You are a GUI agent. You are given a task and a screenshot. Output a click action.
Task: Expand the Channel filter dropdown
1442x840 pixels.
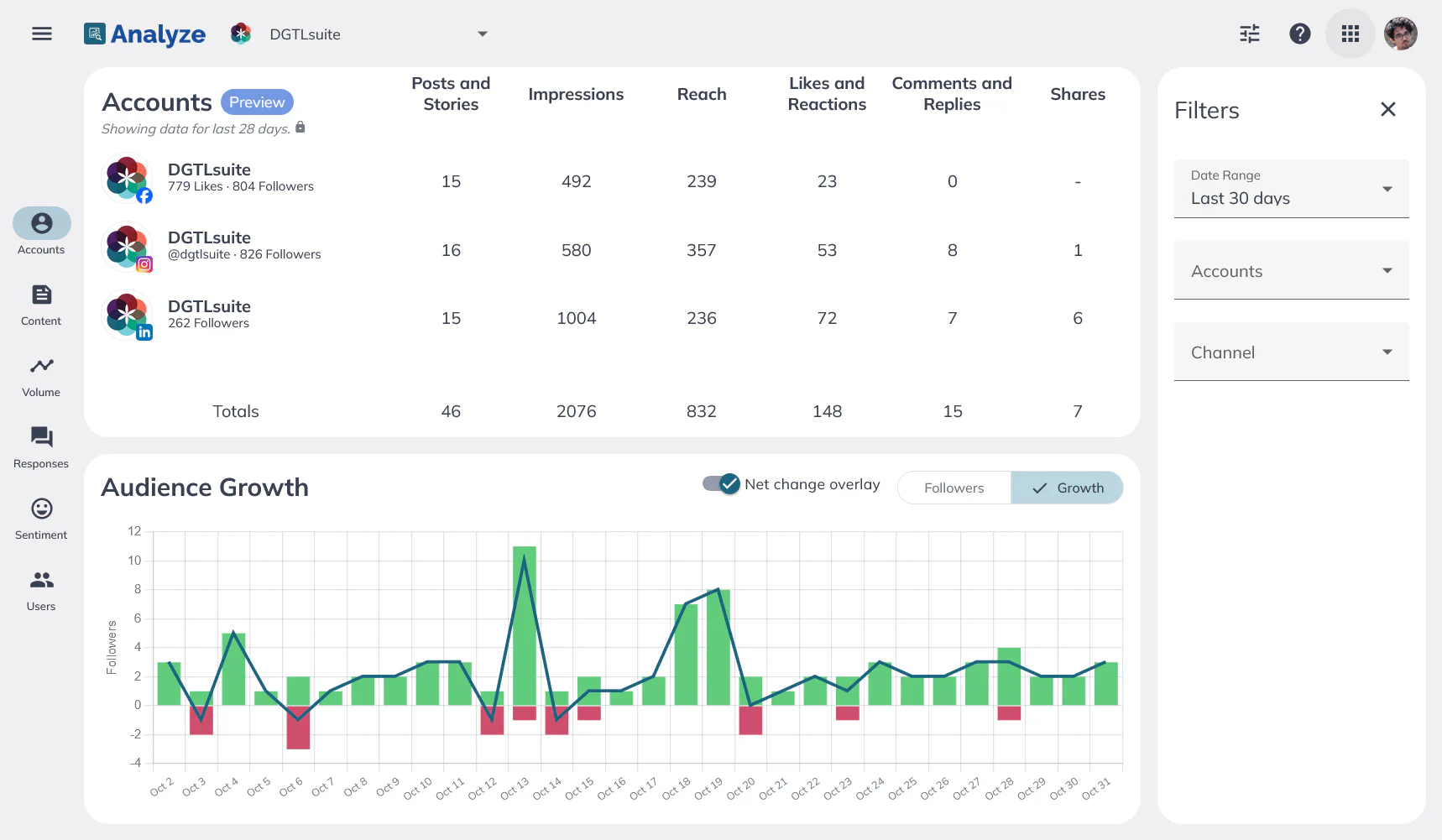click(x=1291, y=352)
